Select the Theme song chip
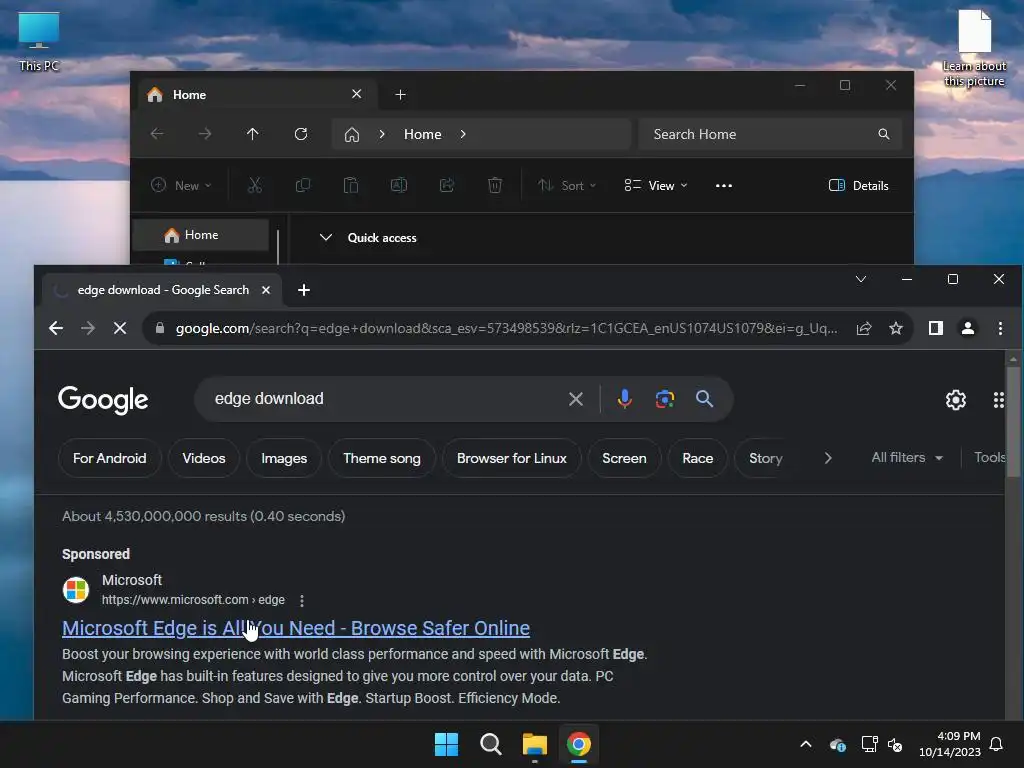The height and width of the screenshot is (768, 1024). click(382, 458)
